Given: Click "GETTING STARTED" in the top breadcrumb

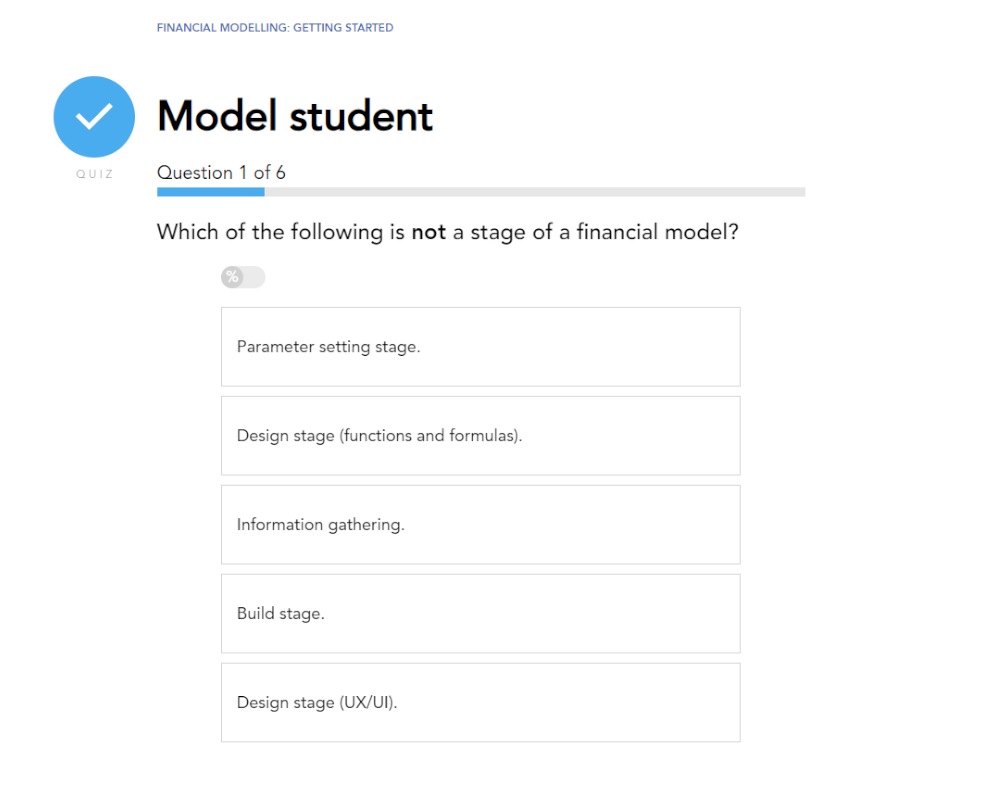Looking at the screenshot, I should (343, 28).
